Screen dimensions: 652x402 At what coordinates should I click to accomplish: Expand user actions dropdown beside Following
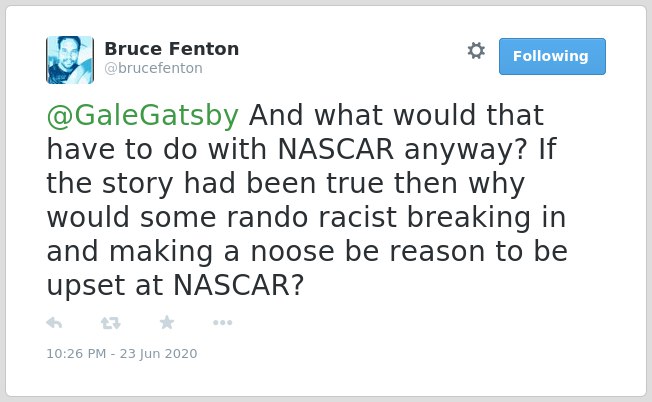(x=476, y=51)
